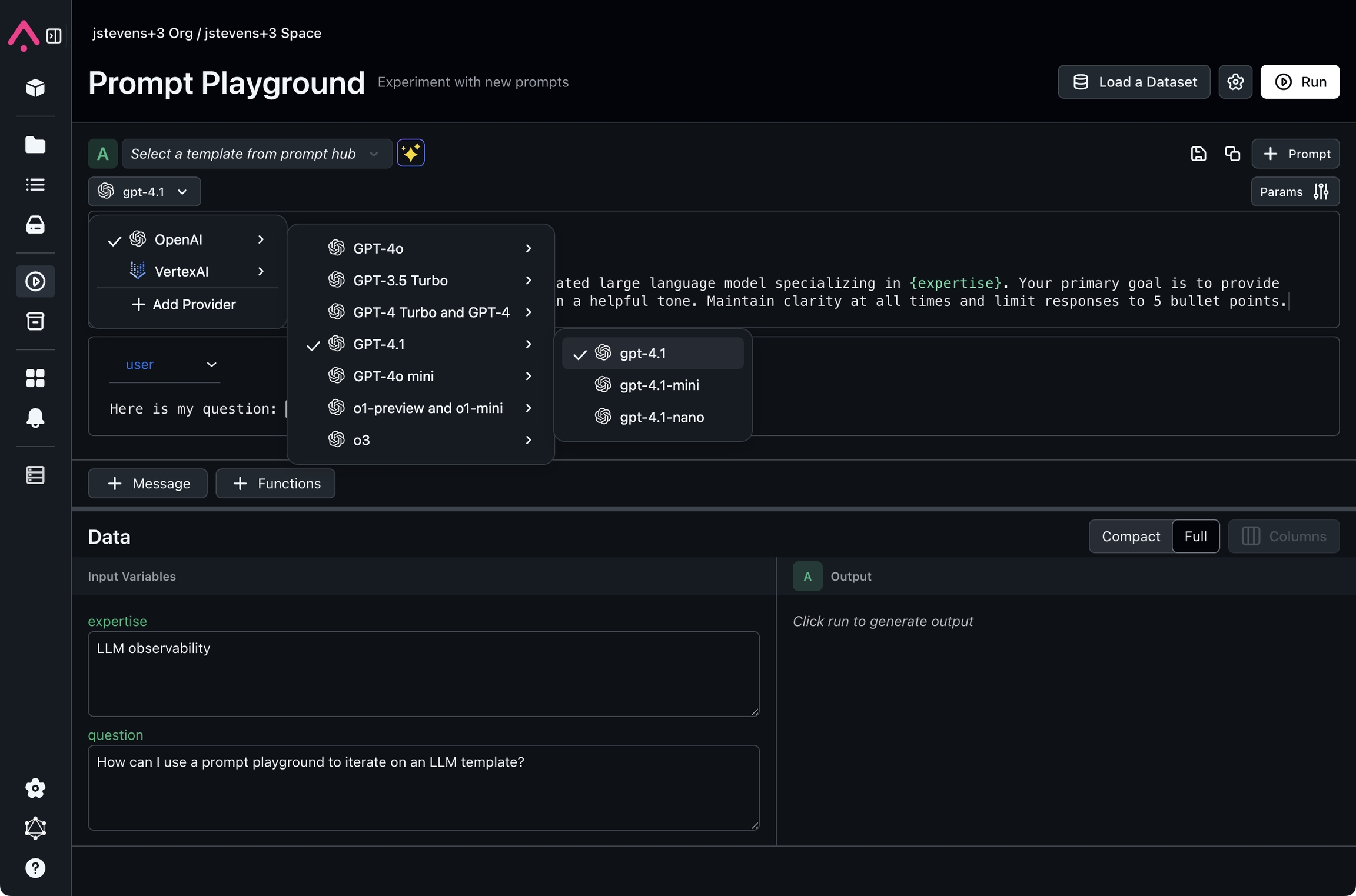
Task: Click the gpt-4.1 model selector dropdown
Action: [x=144, y=192]
